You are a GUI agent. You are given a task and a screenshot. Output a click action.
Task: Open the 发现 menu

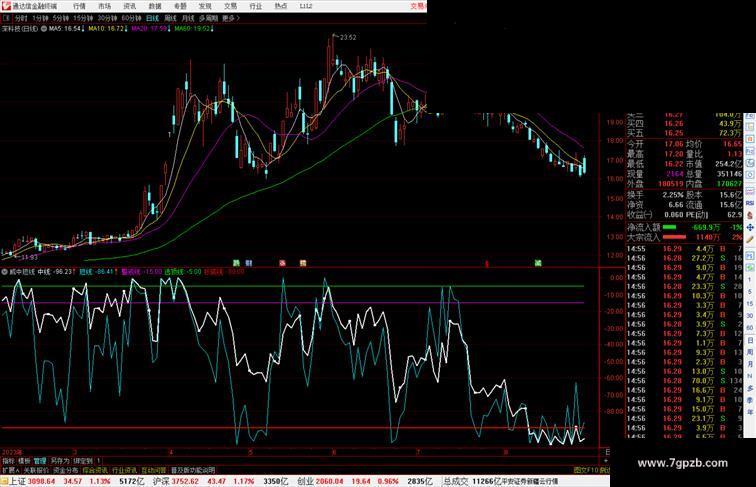(x=205, y=6)
